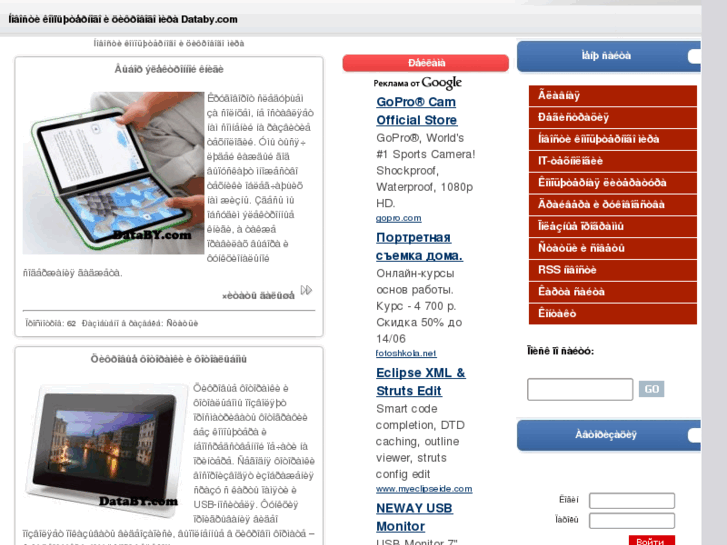Open the GoPro Cam Official Store ad
This screenshot has height=545, width=727.
coord(416,111)
